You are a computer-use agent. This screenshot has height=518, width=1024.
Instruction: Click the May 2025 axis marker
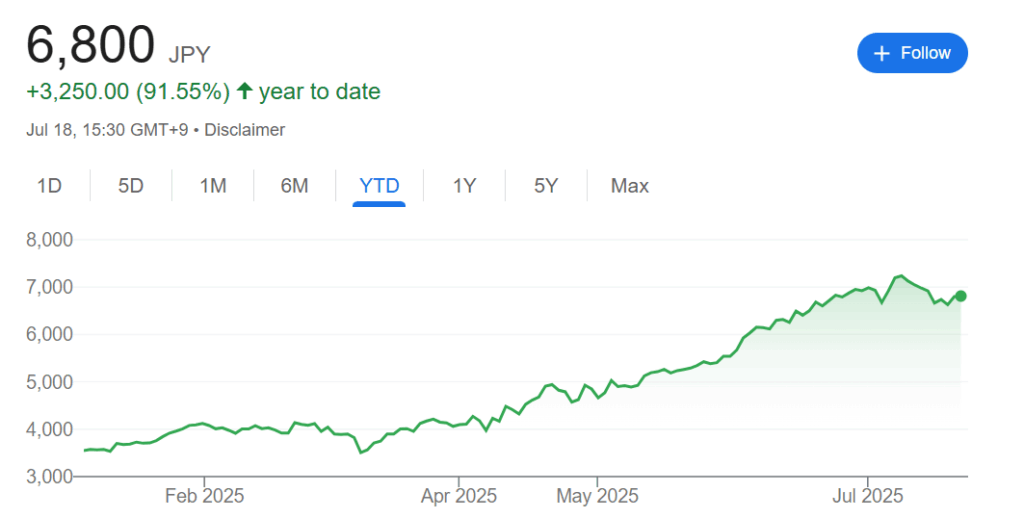pos(597,496)
